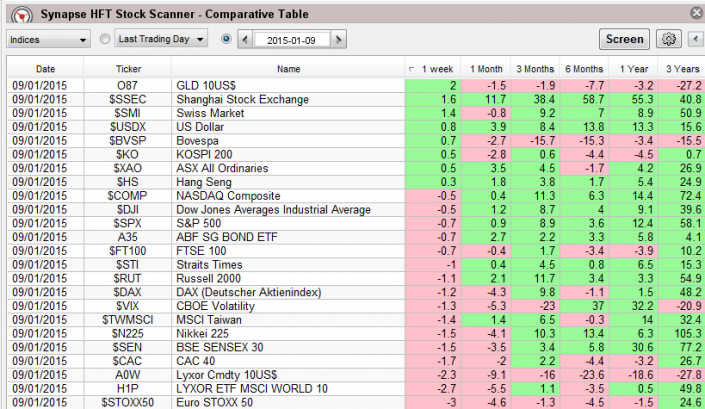Sort table by 1 Month column
The image size is (705, 409).
tap(485, 69)
